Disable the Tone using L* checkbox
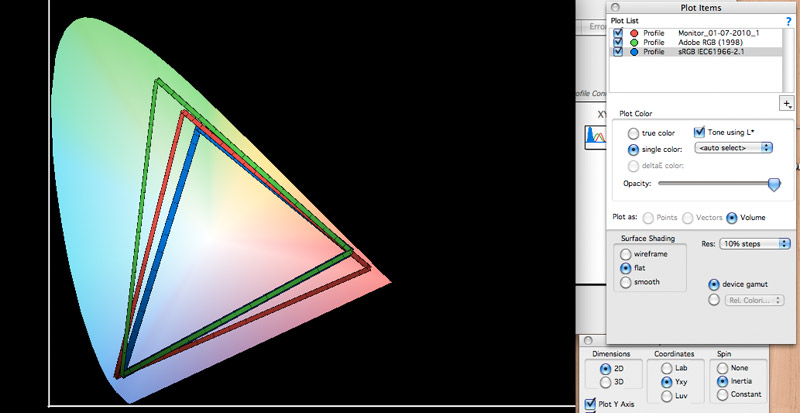Screen dimensions: 800x413 (700, 132)
